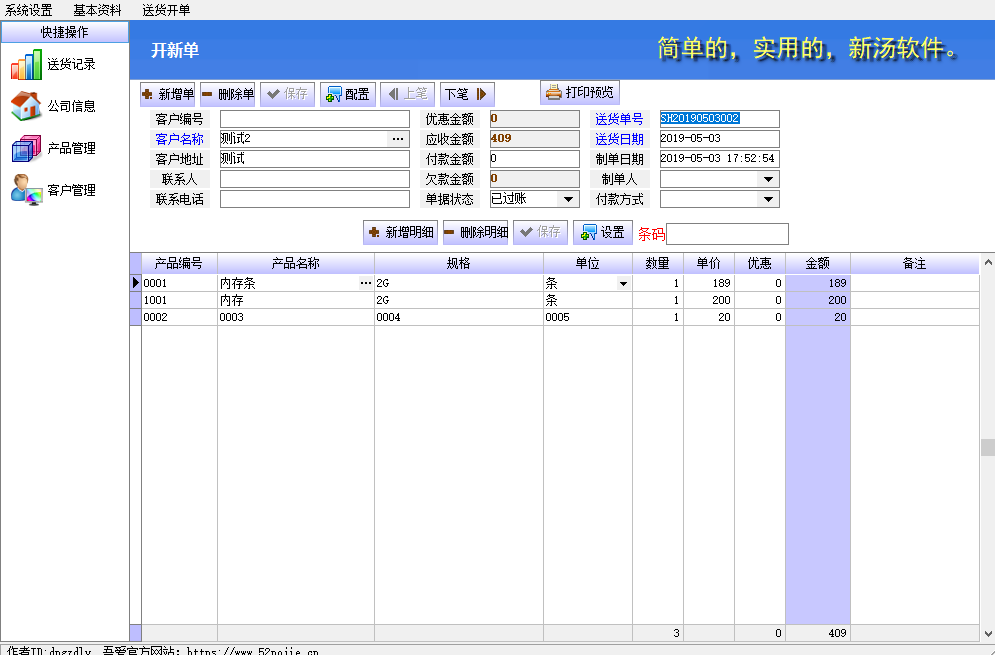Screen dimensions: 995x655
Task: Open 系统设置 menu
Action: 29,10
